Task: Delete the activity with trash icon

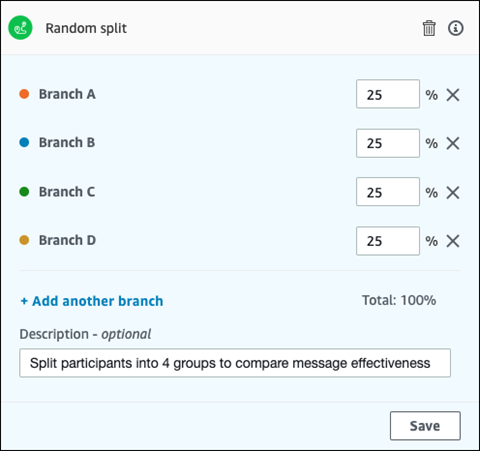Action: 429,28
